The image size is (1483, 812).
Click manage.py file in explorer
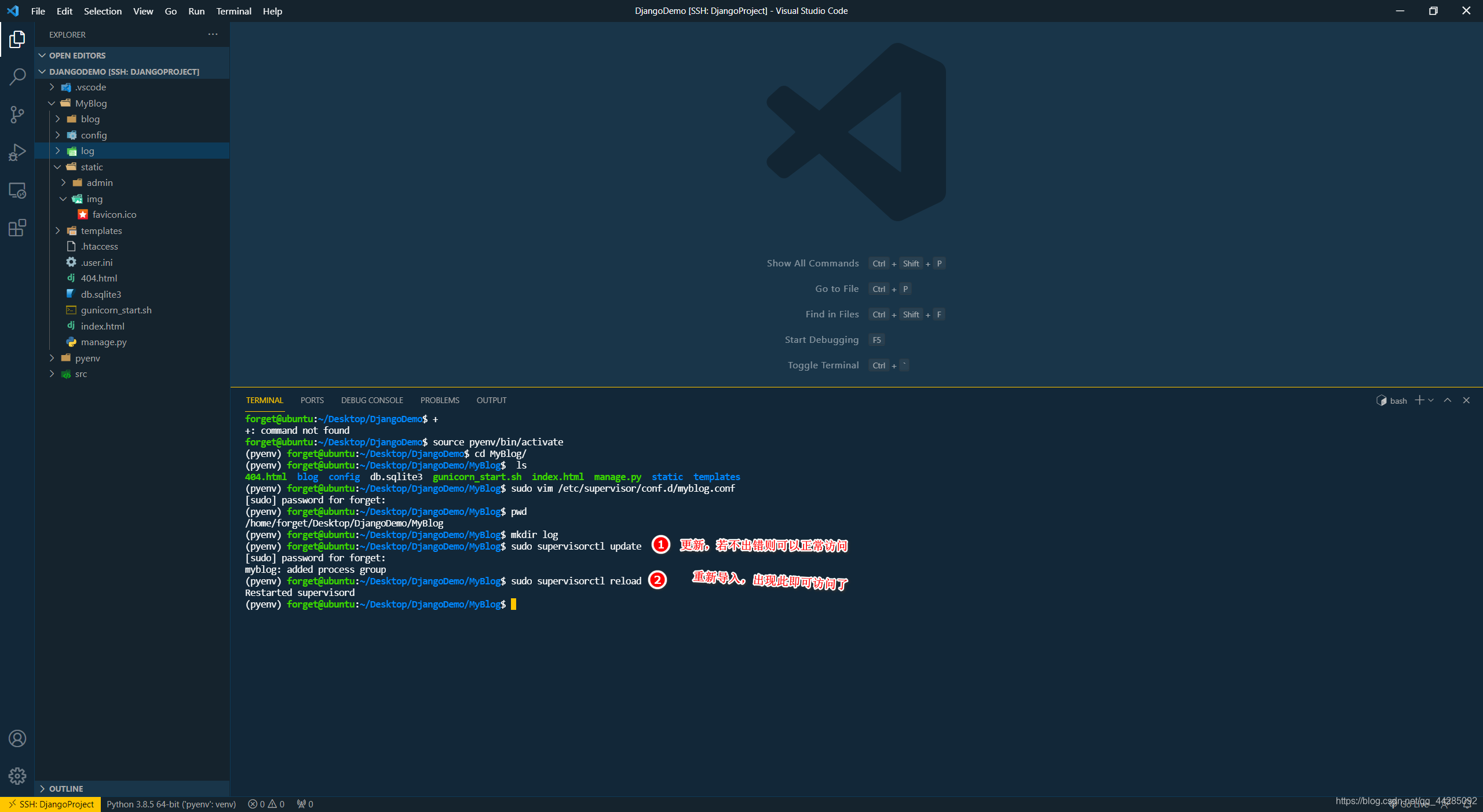[x=103, y=341]
